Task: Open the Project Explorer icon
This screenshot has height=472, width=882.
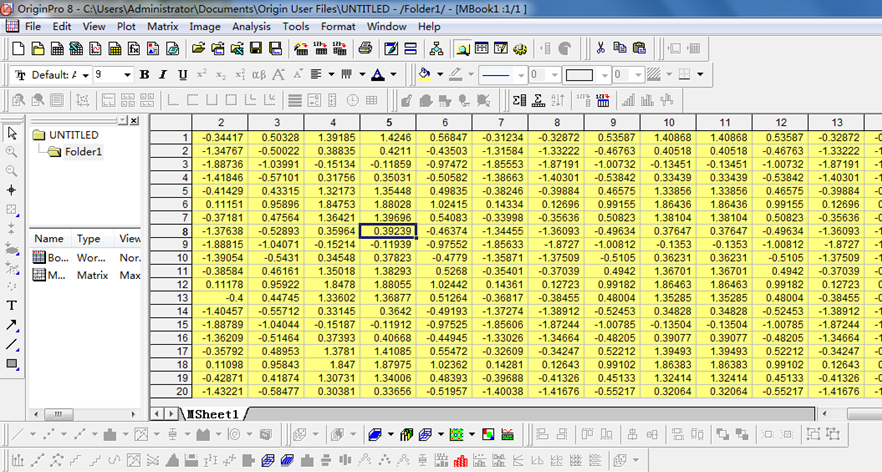Action: (462, 49)
